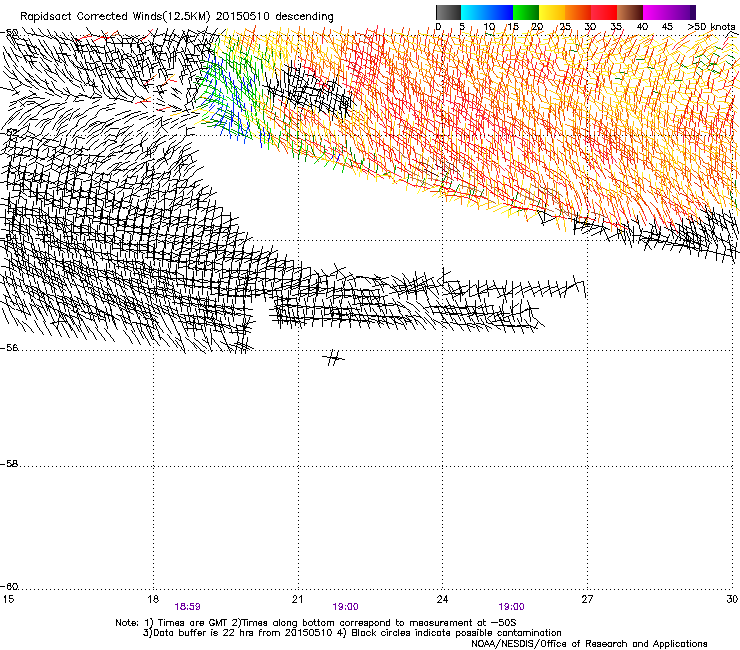Click the orange 25-30 knots color segment

point(578,12)
